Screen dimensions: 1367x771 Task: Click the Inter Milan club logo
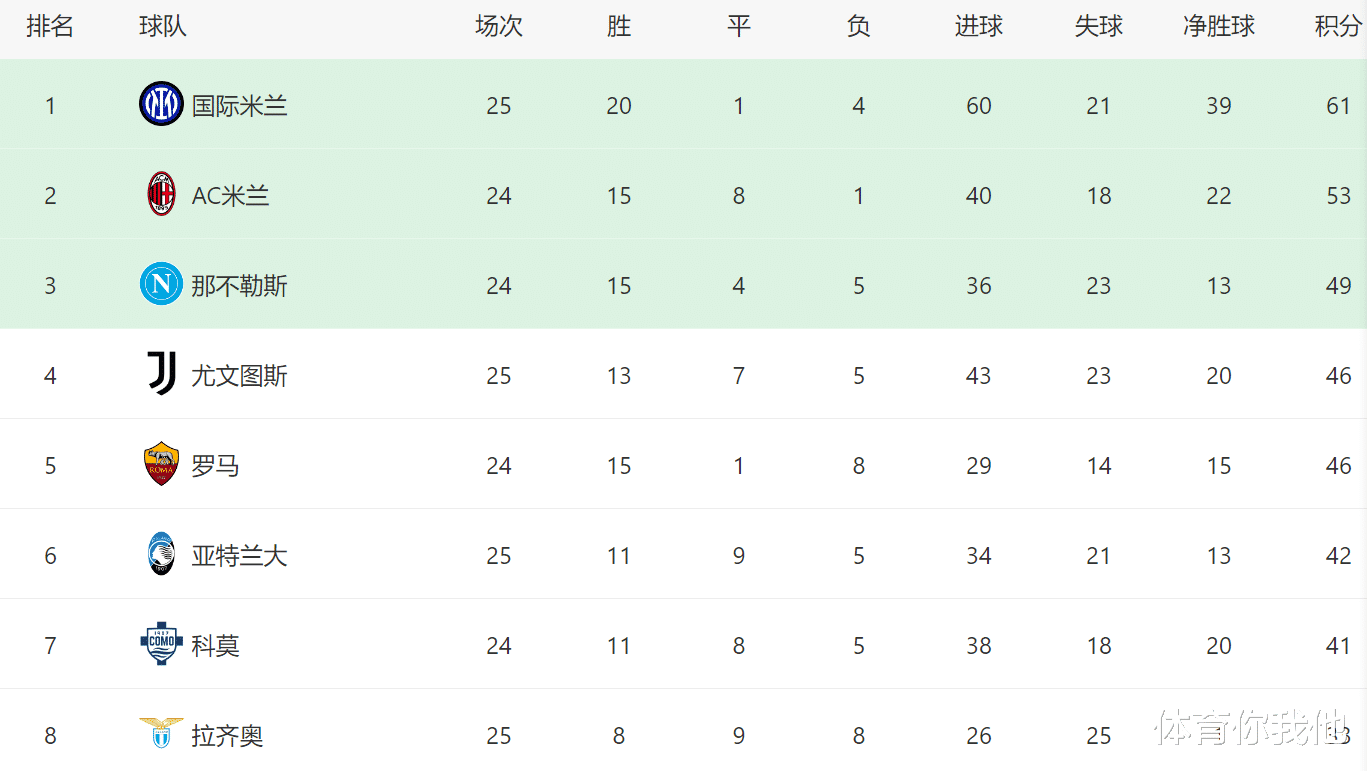point(161,104)
